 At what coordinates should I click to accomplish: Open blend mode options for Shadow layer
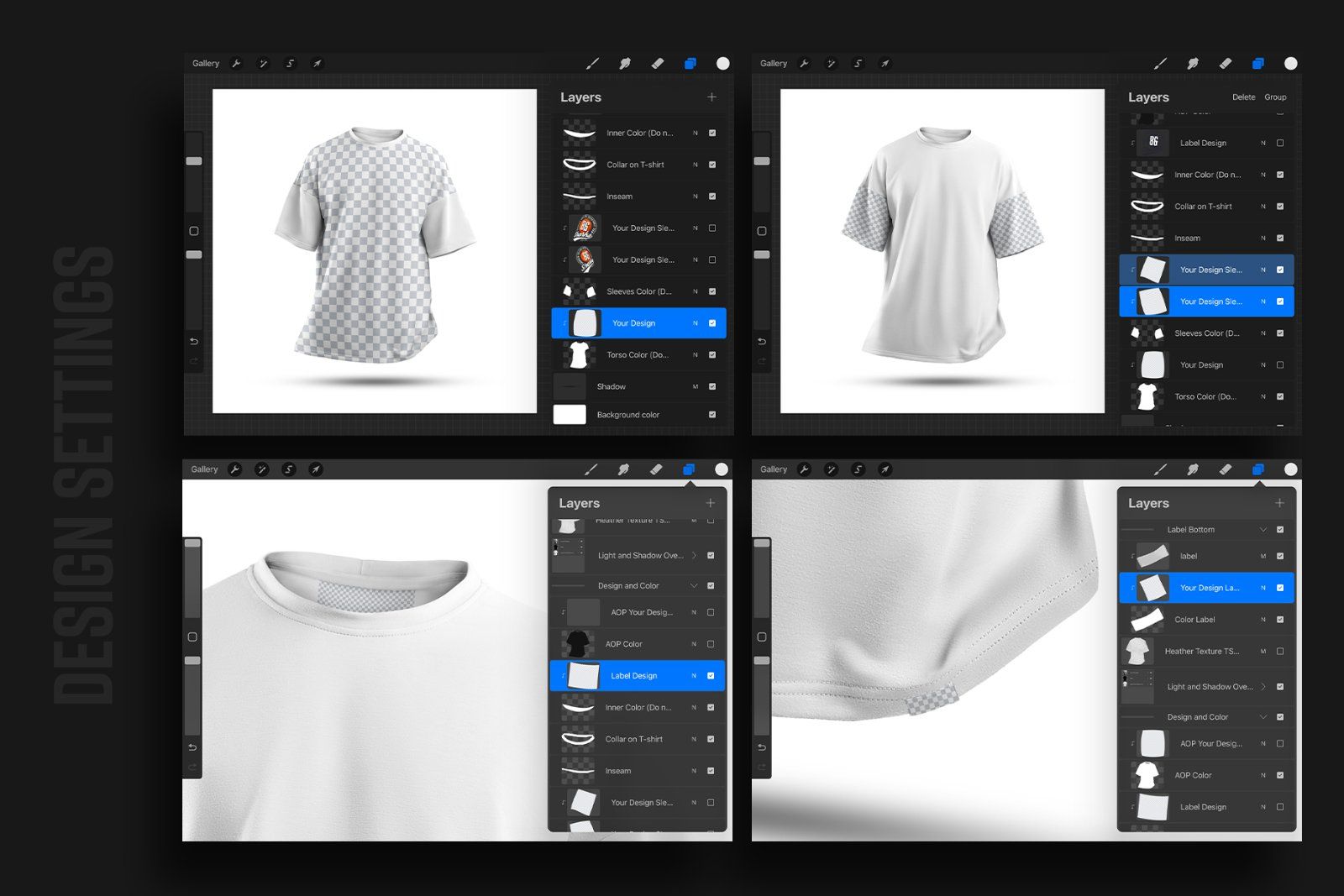pos(695,386)
